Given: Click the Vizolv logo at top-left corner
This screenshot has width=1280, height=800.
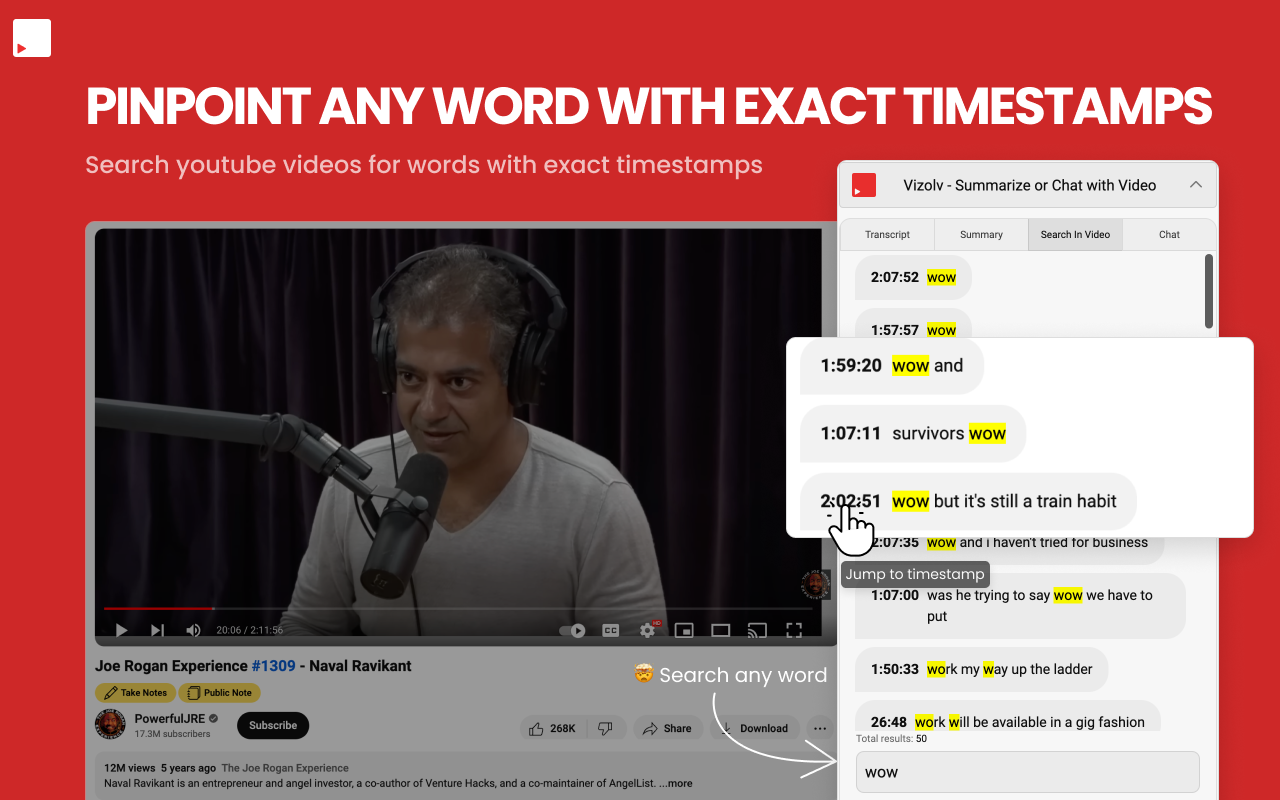Looking at the screenshot, I should 32,38.
